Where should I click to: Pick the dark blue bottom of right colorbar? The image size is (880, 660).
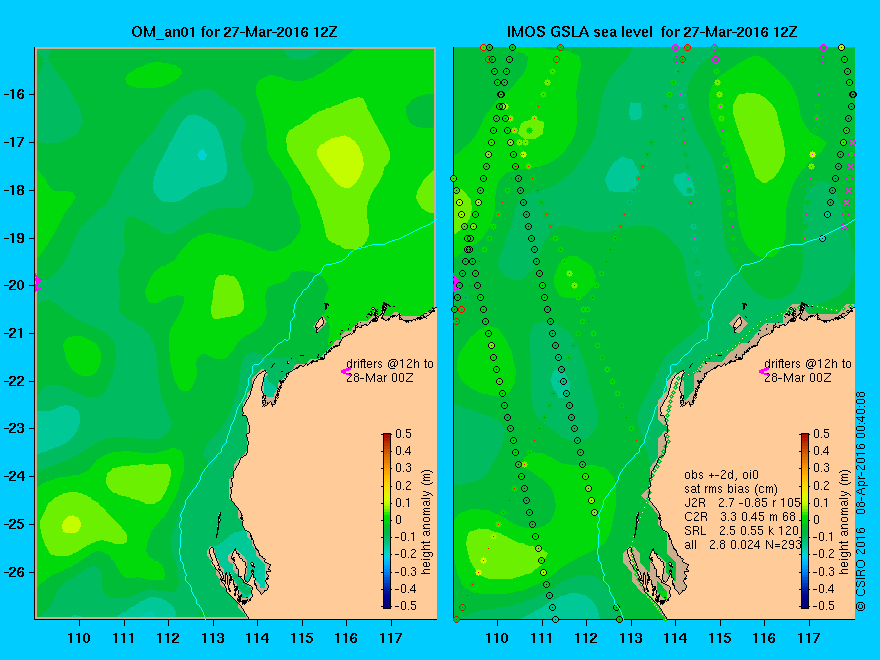click(x=805, y=603)
